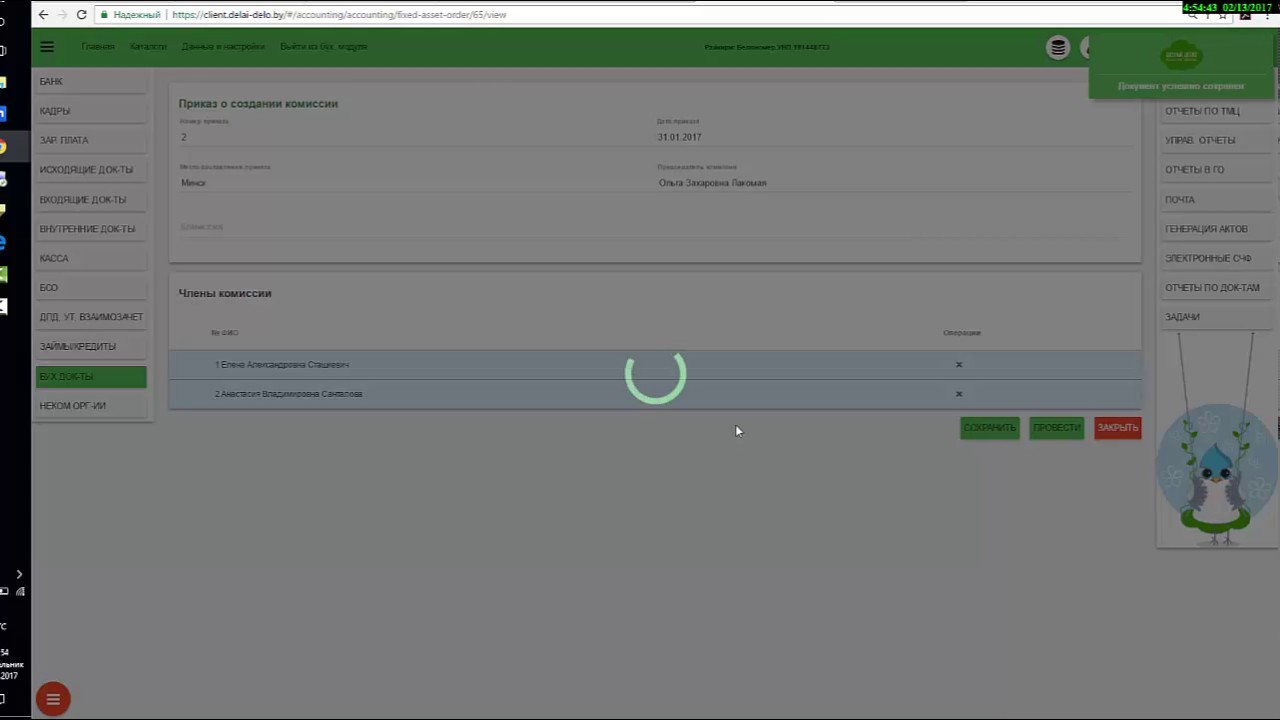Open ОТЧЕТЫ В ГО on right panel
Screen dimensions: 1280x720
(x=1215, y=169)
